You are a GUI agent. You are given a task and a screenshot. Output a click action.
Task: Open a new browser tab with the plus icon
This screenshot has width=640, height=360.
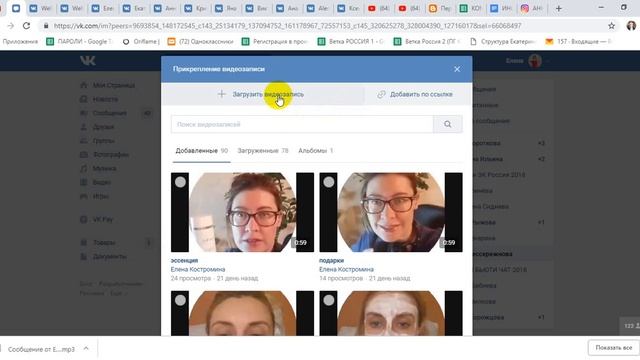point(558,8)
